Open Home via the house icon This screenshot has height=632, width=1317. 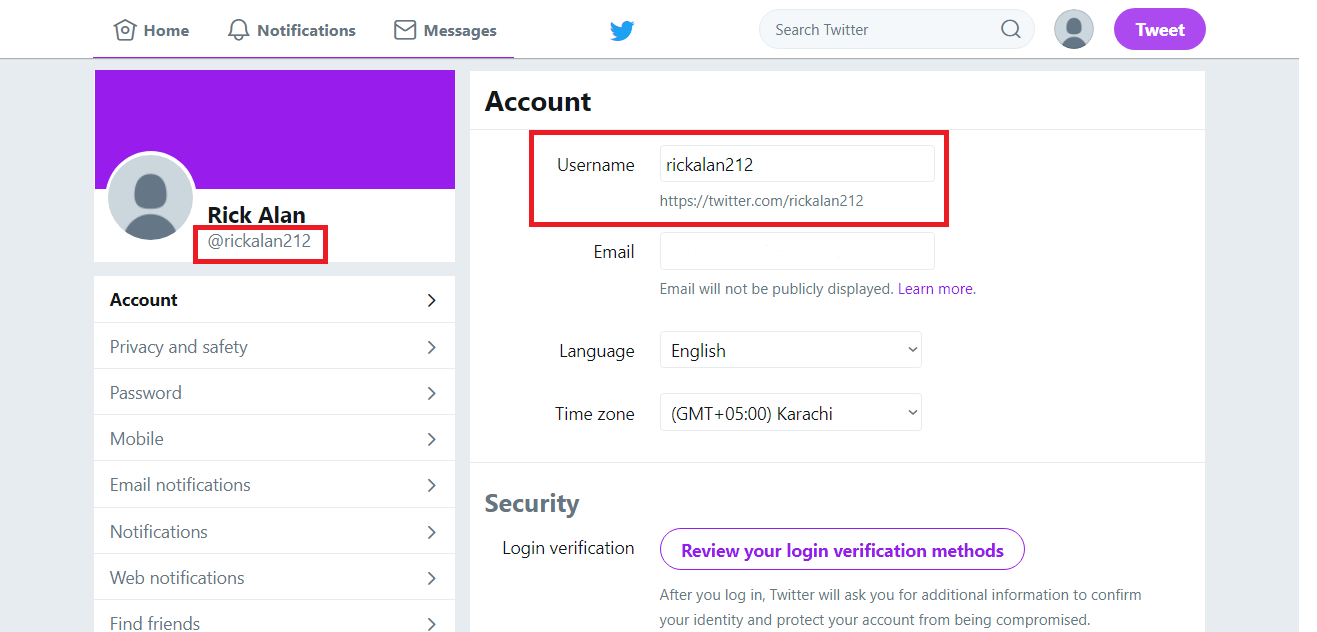pos(125,30)
